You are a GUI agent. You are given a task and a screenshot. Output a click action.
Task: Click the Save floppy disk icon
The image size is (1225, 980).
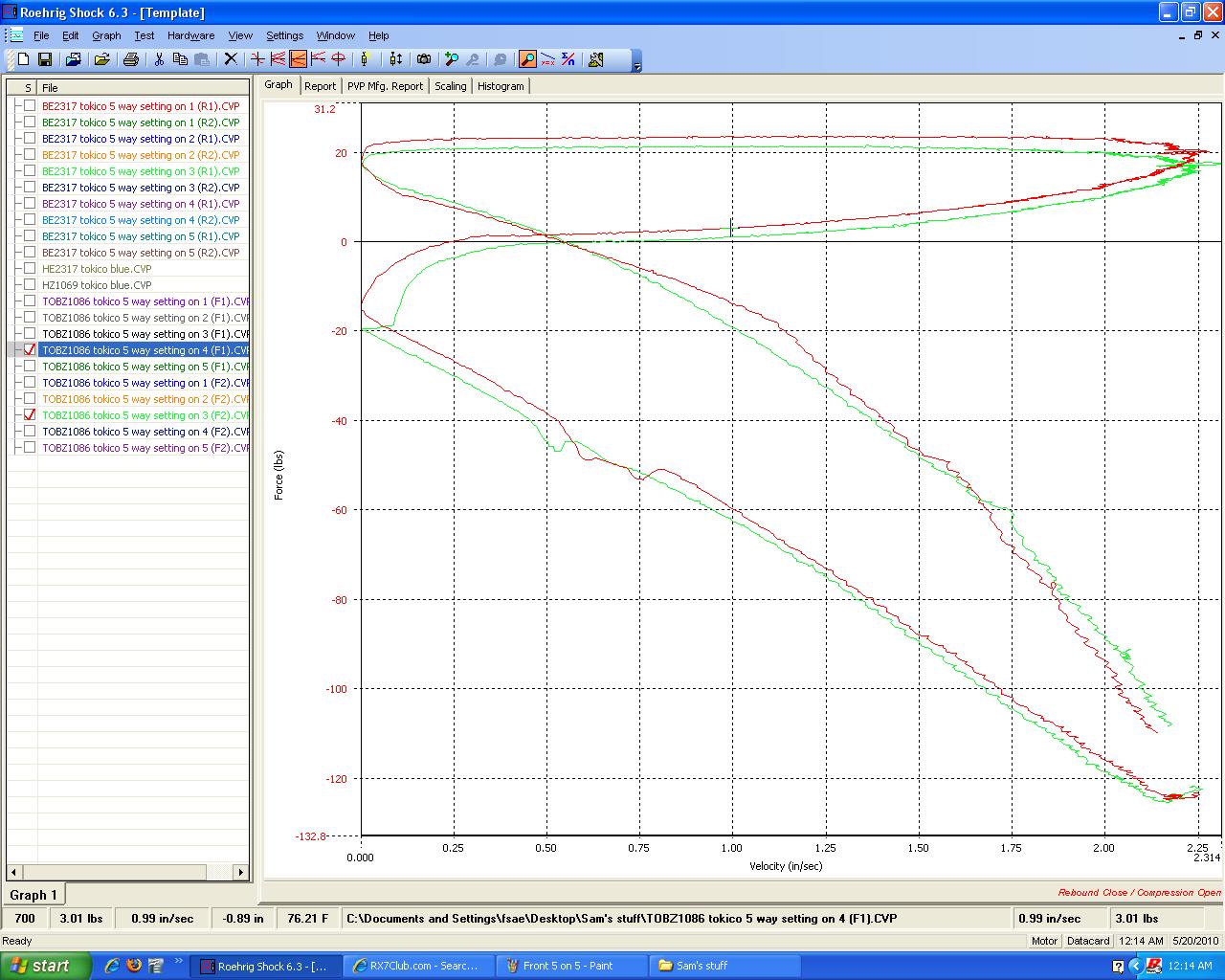(45, 59)
